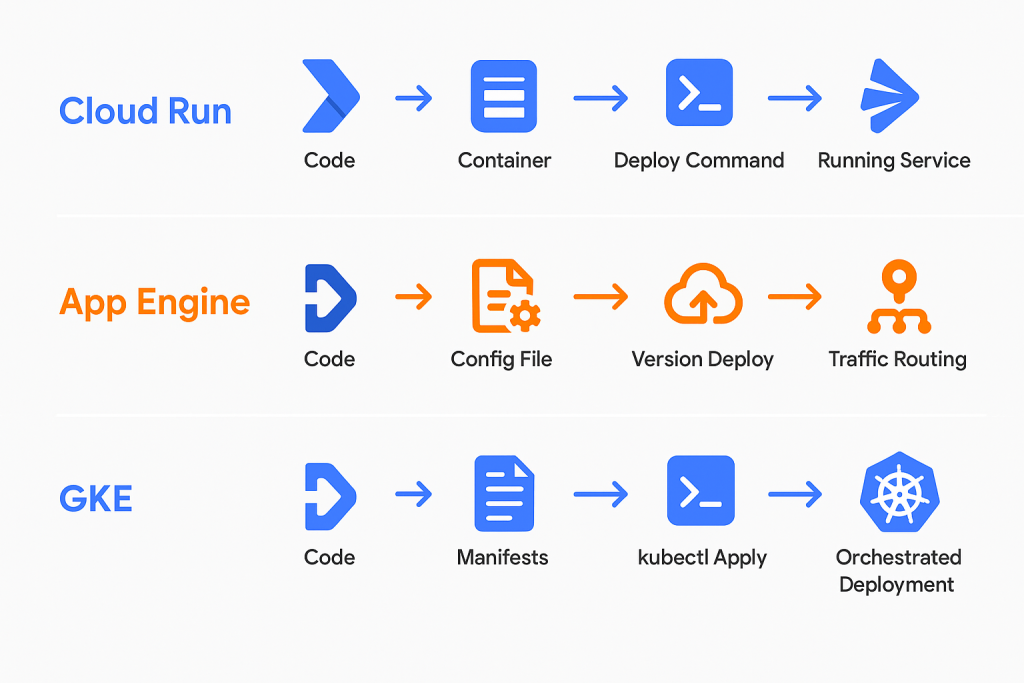Click the Traffic Routing label text
The width and height of the screenshot is (1024, 683).
pos(897,358)
